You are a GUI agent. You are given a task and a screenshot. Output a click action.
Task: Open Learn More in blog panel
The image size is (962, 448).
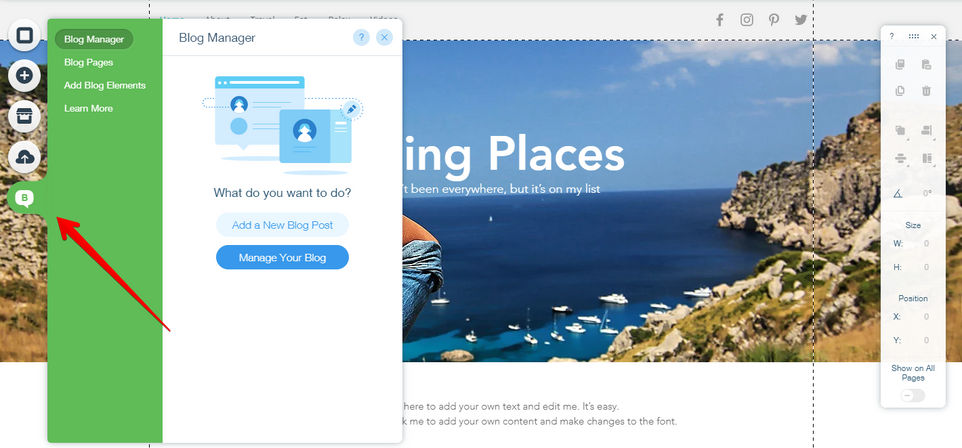click(x=88, y=108)
